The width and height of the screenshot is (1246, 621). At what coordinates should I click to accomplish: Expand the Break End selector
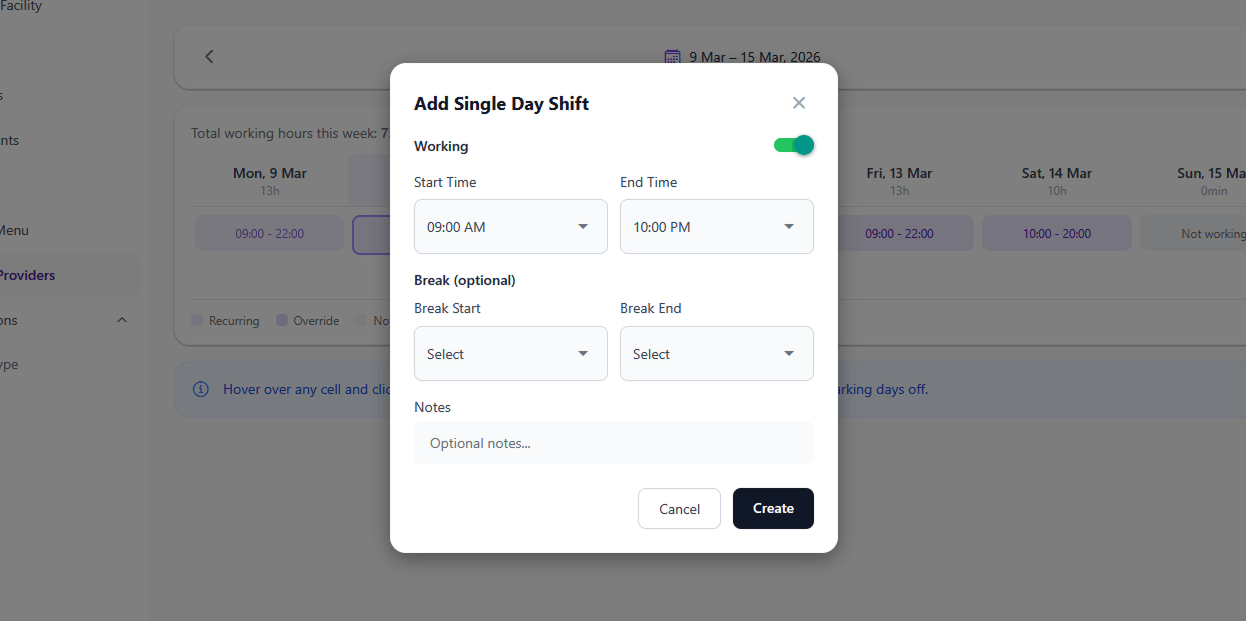pos(716,354)
